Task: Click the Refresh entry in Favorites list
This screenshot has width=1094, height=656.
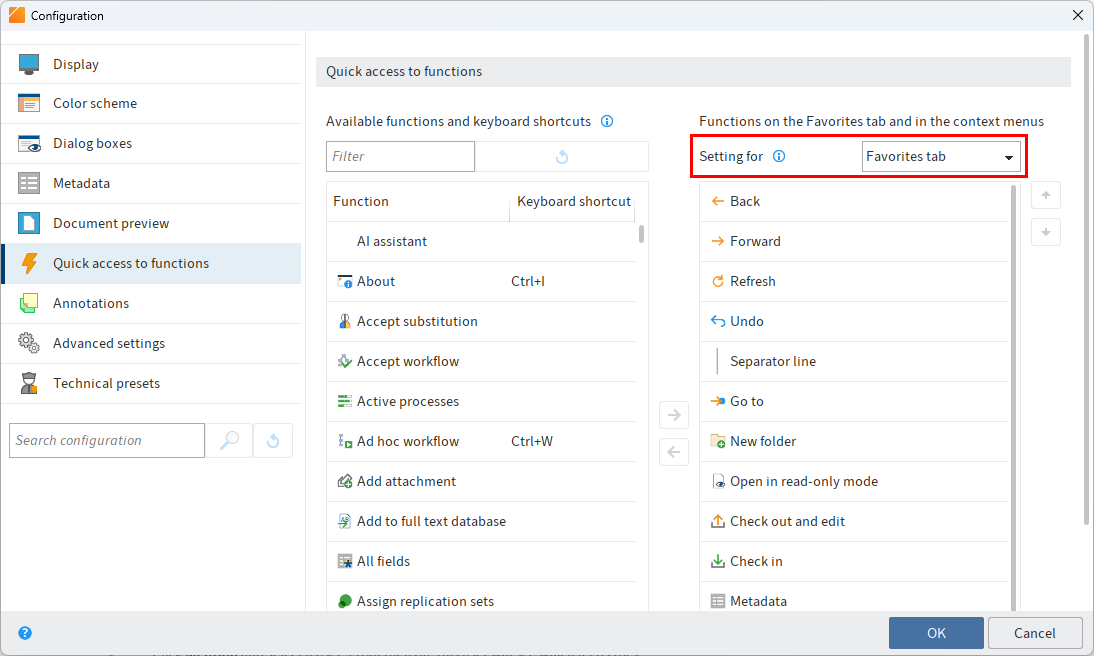Action: [752, 281]
